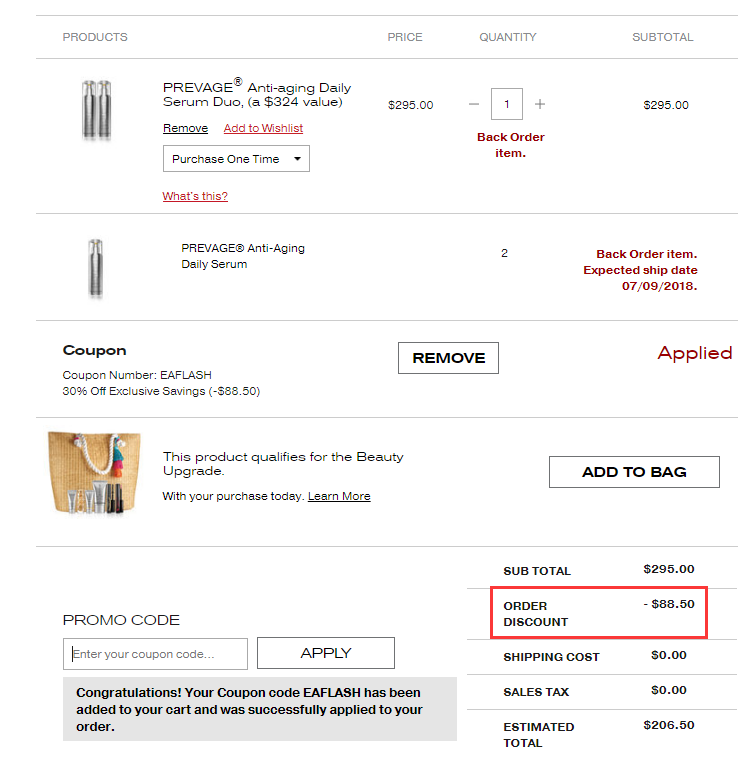This screenshot has height=767, width=756.
Task: View the single Anti-Aging Daily Serum image
Action: [x=96, y=268]
